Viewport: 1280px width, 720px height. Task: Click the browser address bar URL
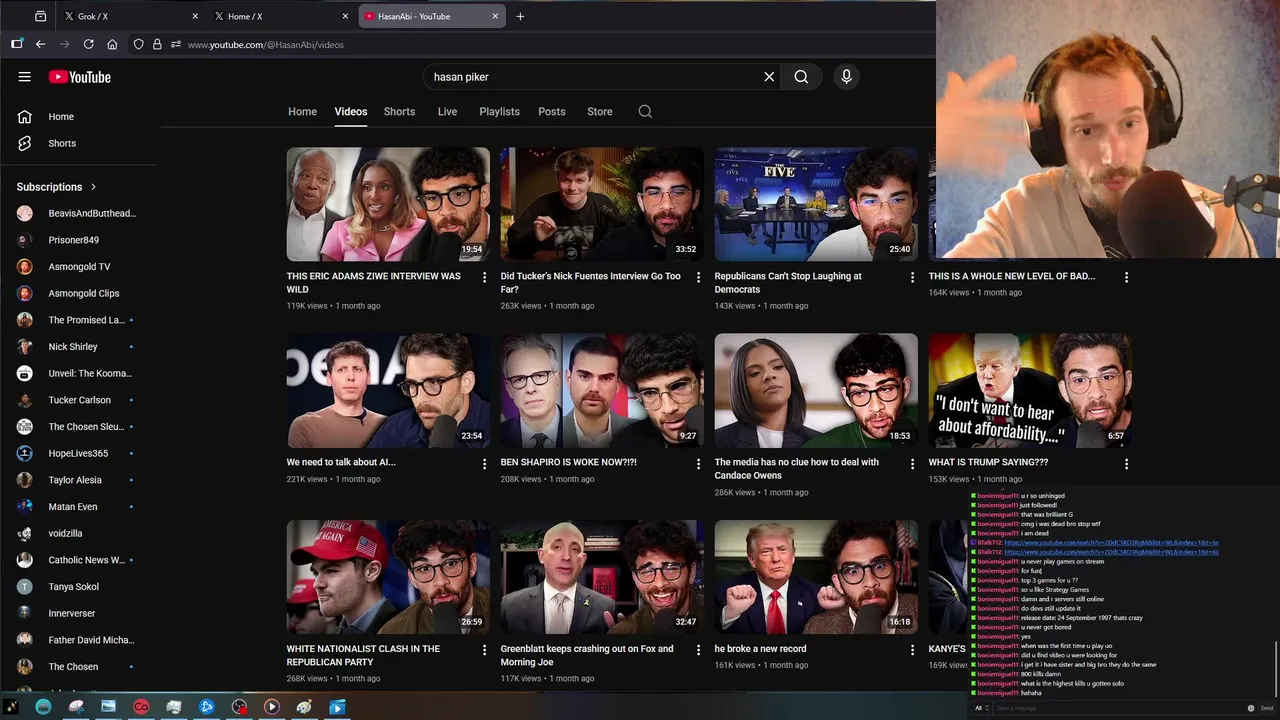(266, 44)
